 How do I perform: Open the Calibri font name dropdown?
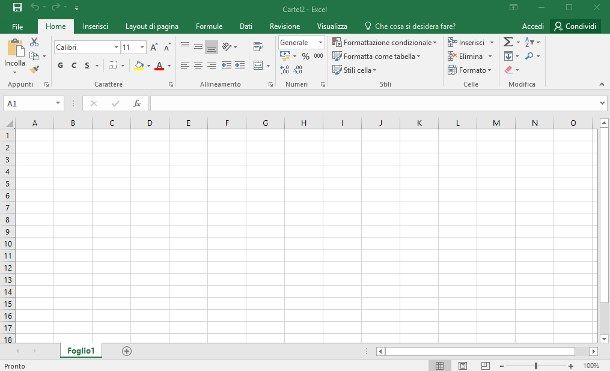116,47
